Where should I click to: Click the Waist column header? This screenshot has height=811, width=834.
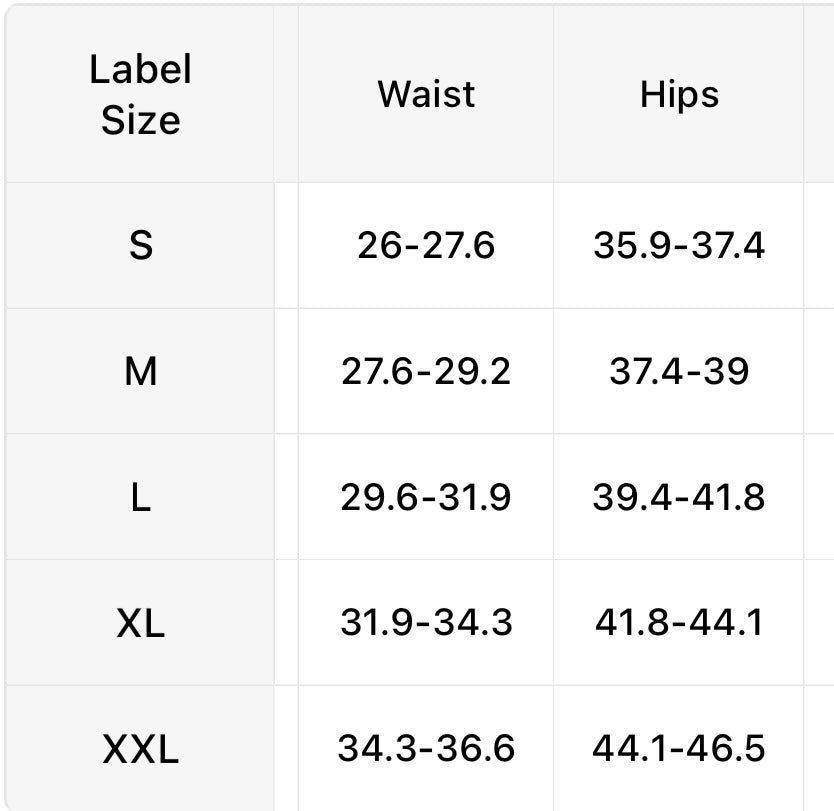coord(426,95)
